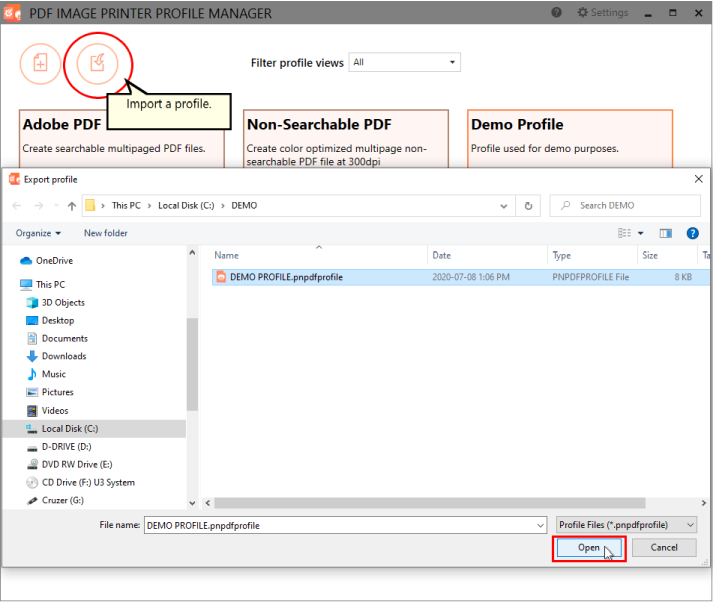This screenshot has width=713, height=602.
Task: Click DEMO in the address path
Action: pos(244,206)
